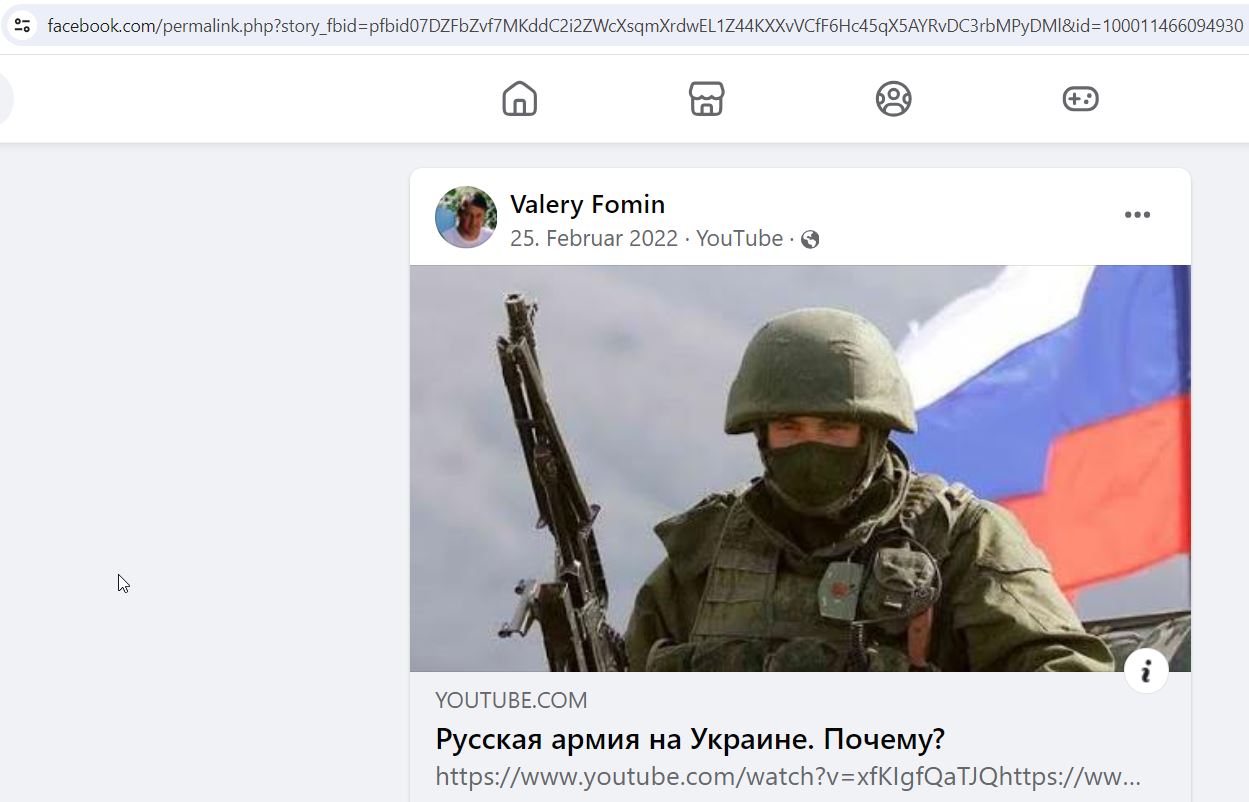
Task: Click the info icon on the video thumbnail
Action: tap(1146, 670)
